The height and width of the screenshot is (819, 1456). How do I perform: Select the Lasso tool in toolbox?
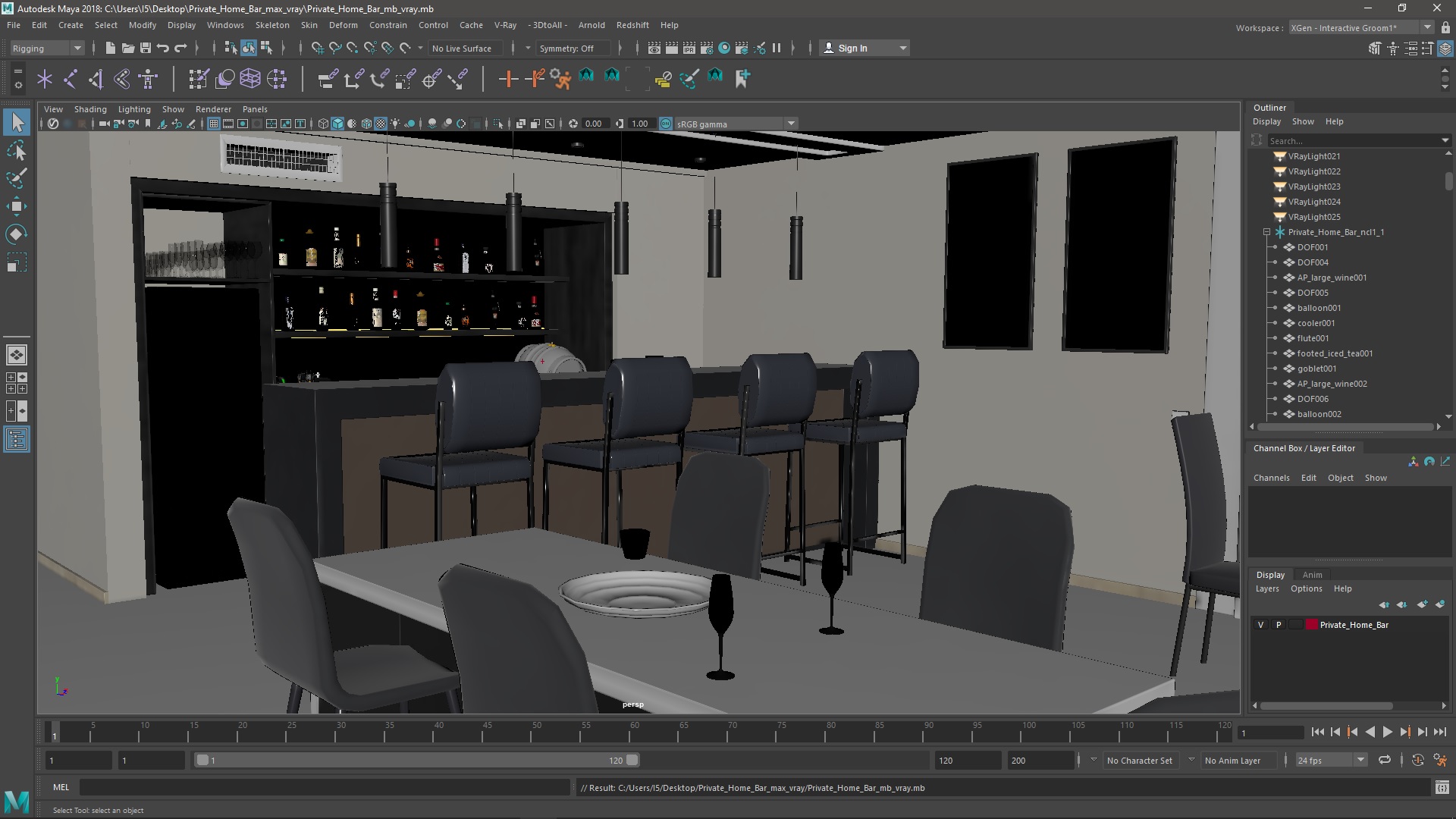(x=17, y=150)
